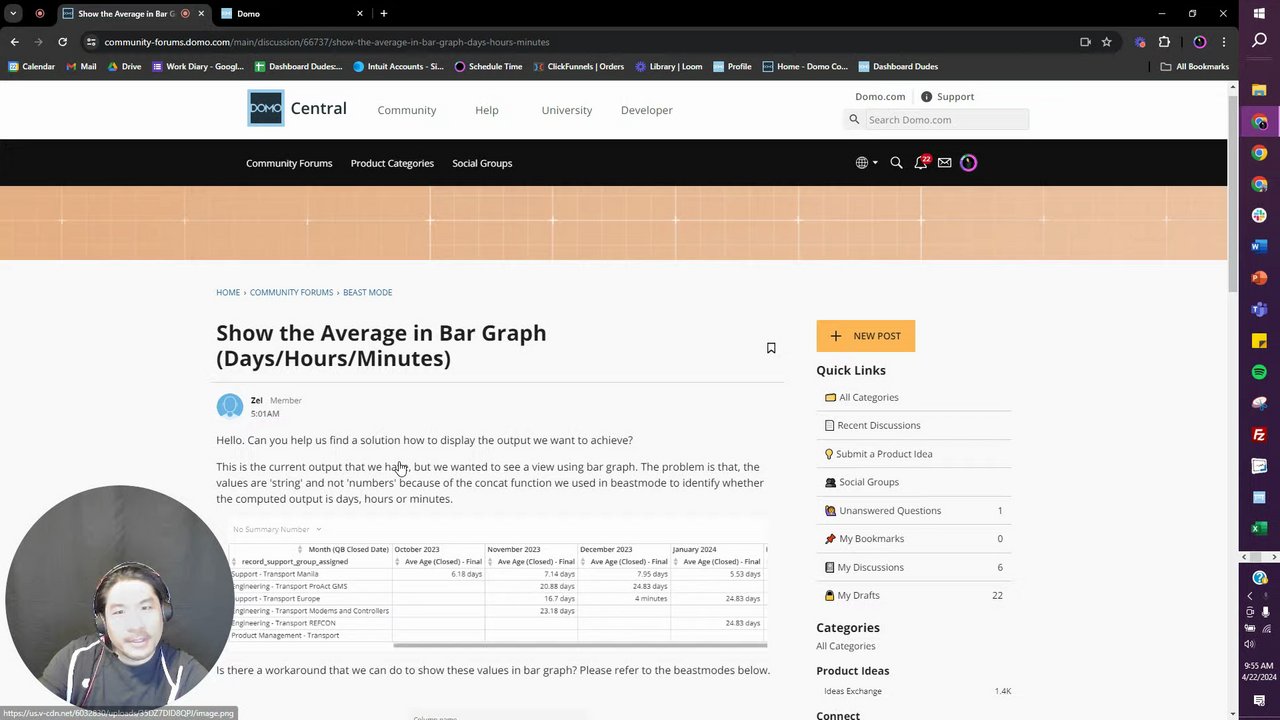
Task: Open the Windows Start button
Action: point(1259,12)
